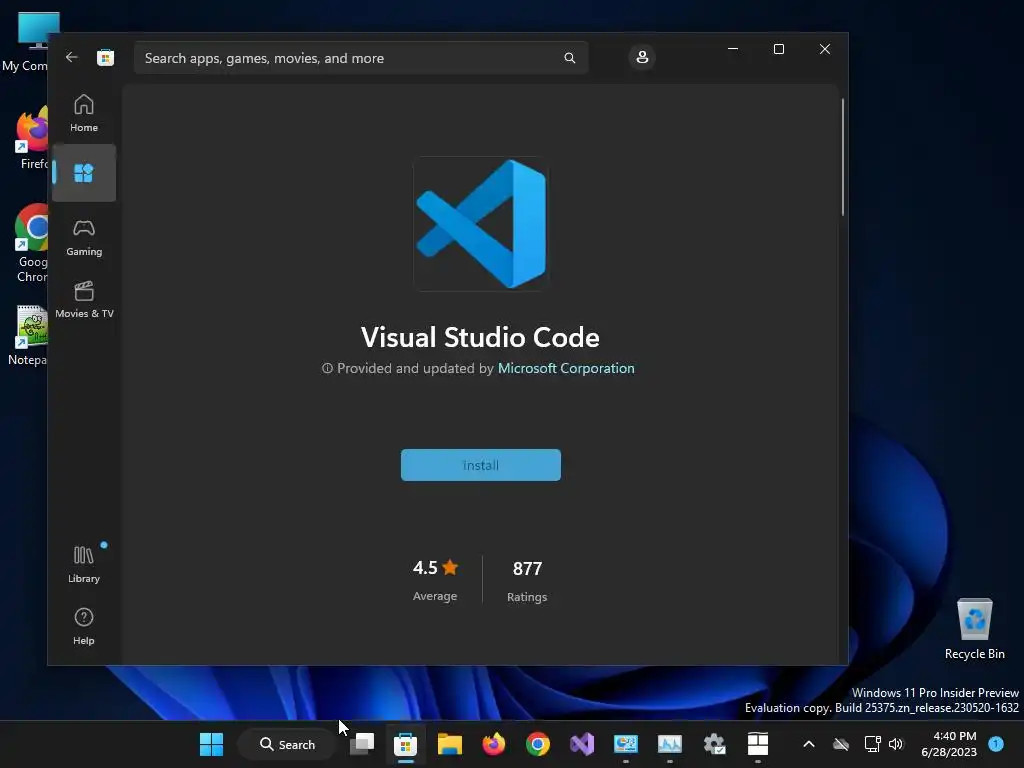Screen dimensions: 1024x768
Task: Select the Google Chrome desktop shortcut
Action: 31,244
